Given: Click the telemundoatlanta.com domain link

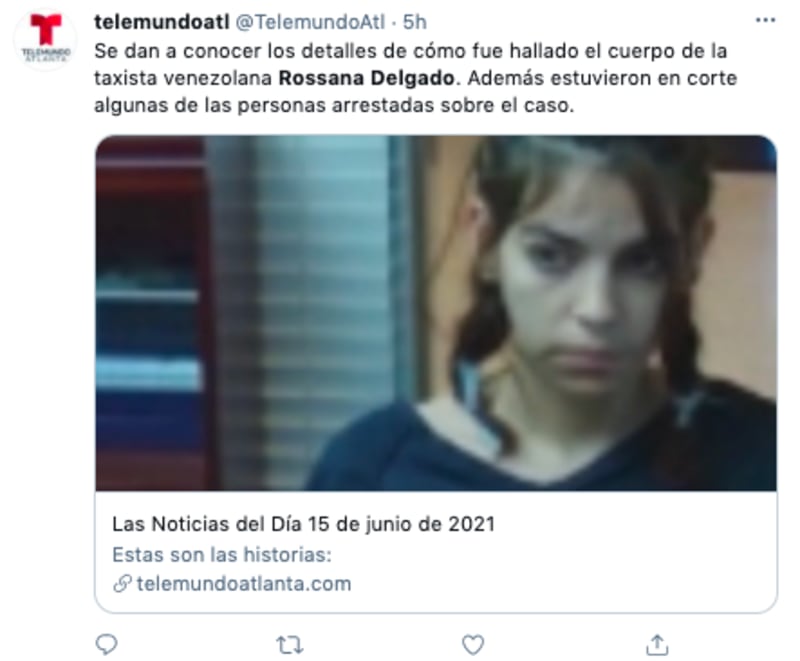Looking at the screenshot, I should (x=244, y=583).
